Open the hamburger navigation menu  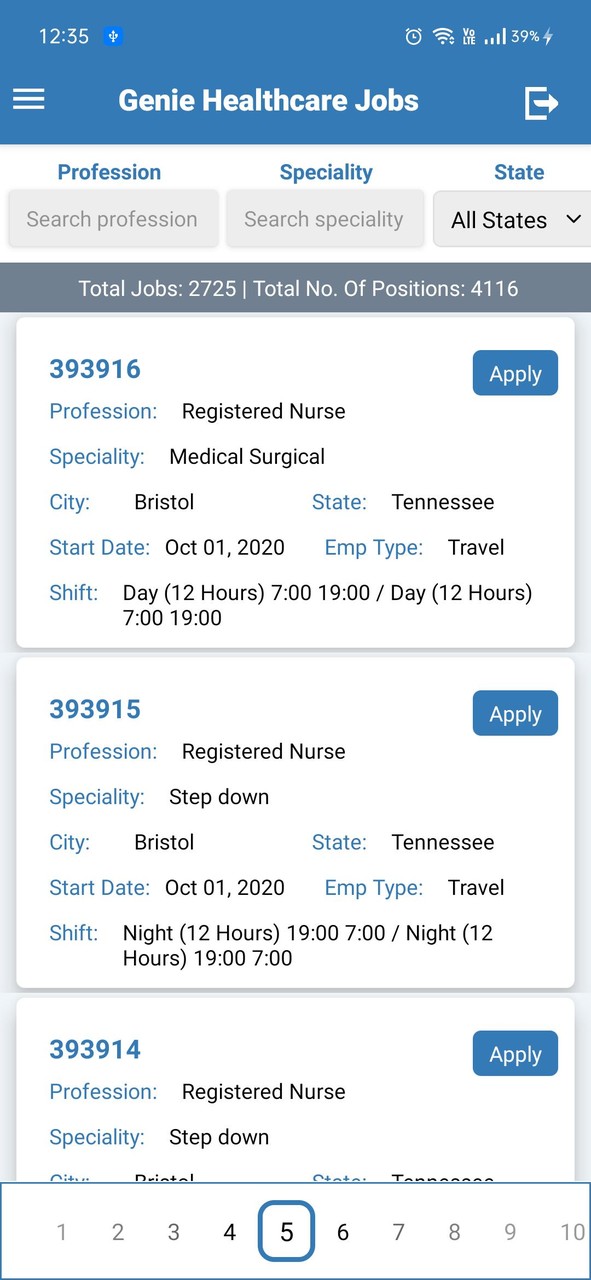coord(28,99)
